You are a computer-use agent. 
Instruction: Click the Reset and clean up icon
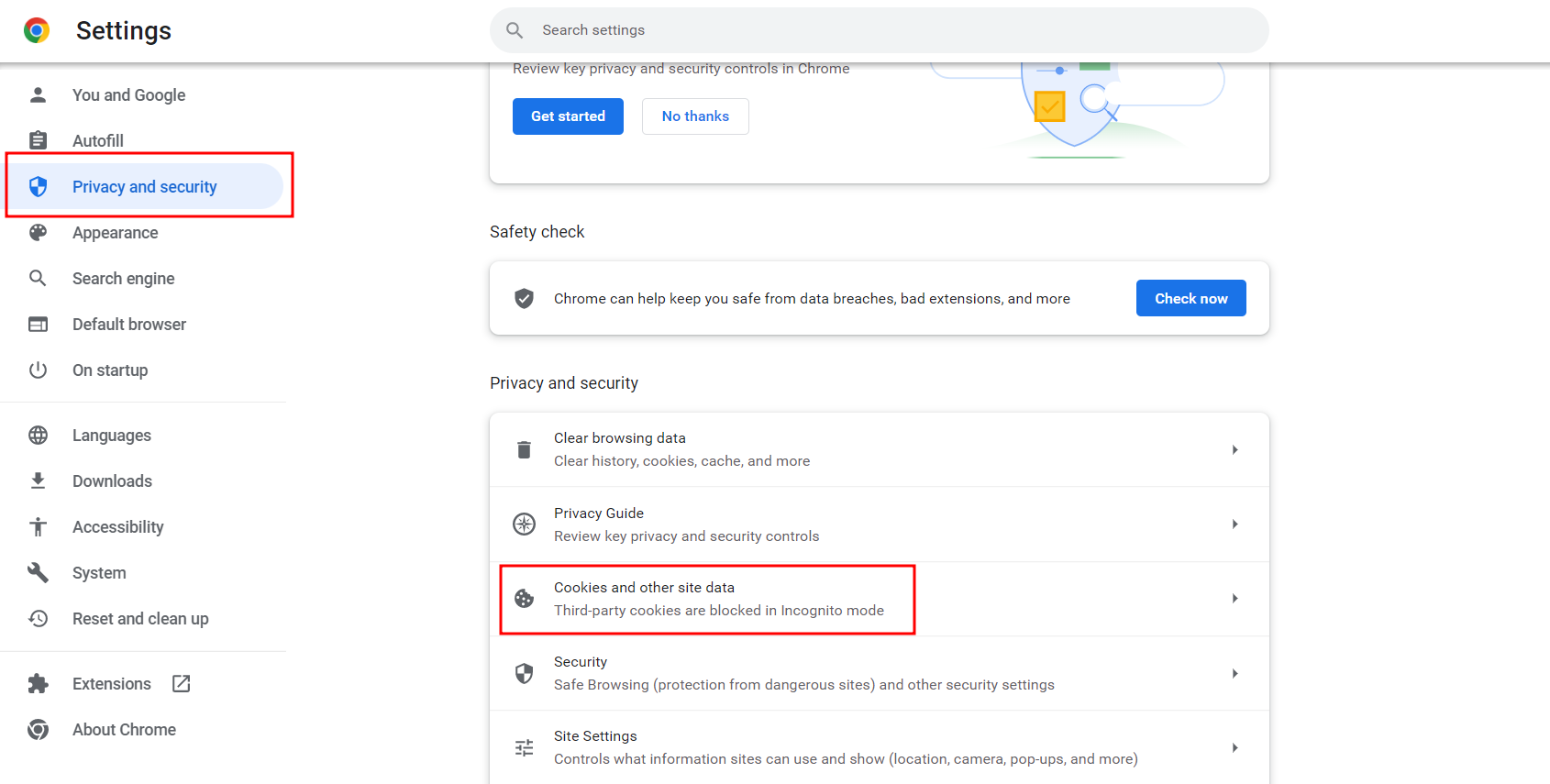click(x=38, y=618)
